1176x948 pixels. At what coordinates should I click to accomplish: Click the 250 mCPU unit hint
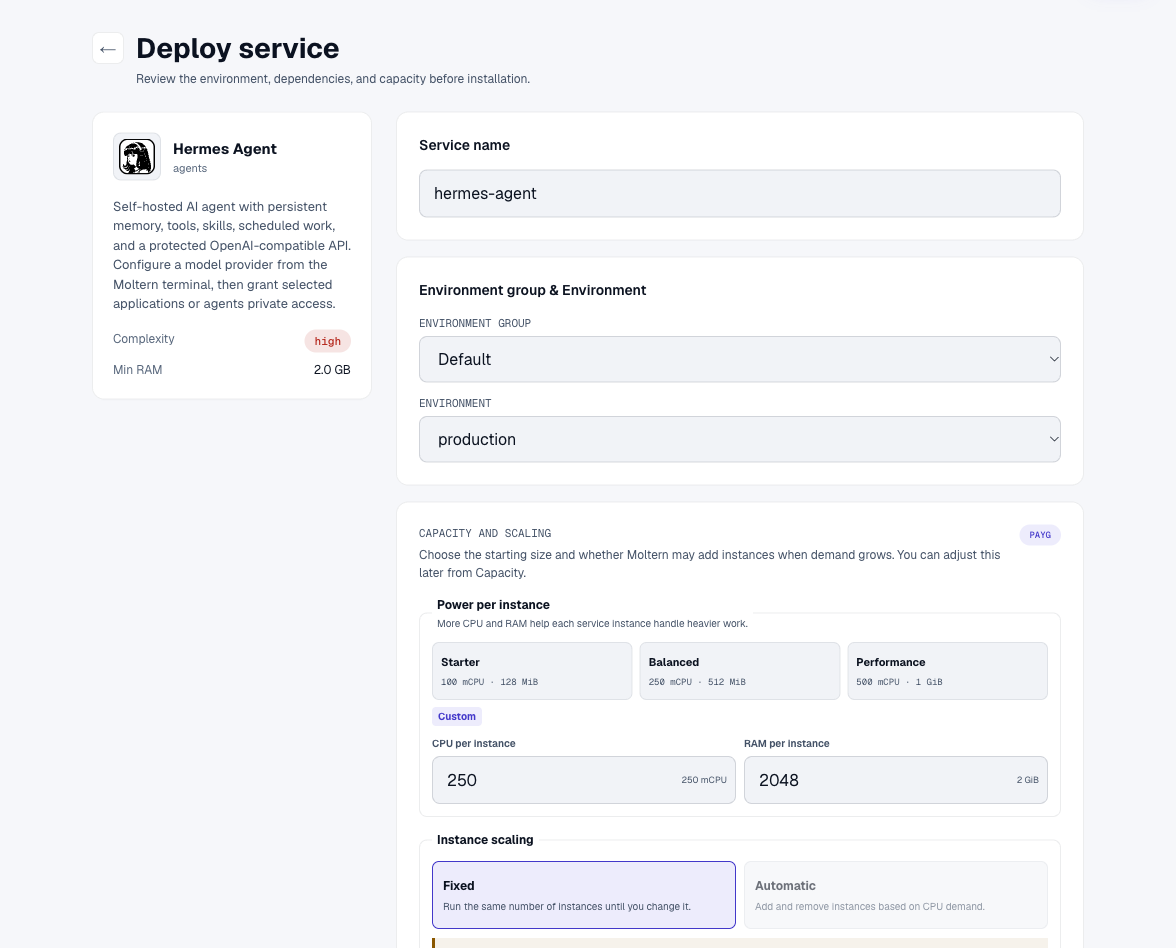pos(704,780)
